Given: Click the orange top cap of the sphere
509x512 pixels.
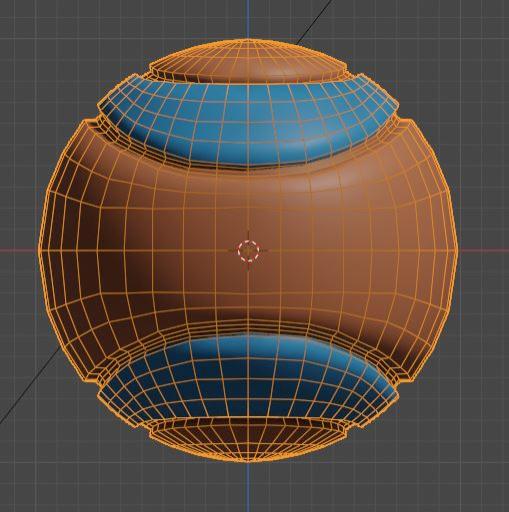Looking at the screenshot, I should coord(248,60).
